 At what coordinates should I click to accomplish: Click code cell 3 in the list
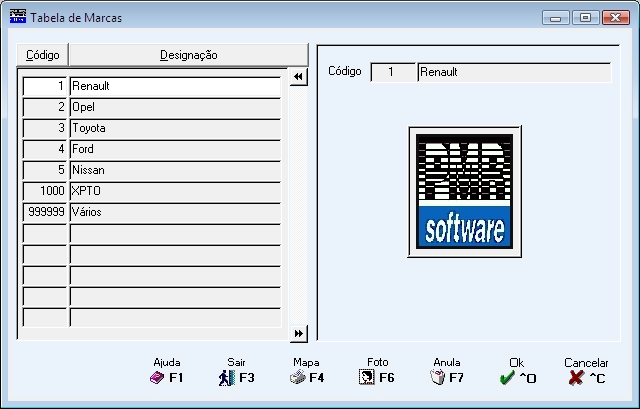point(45,129)
